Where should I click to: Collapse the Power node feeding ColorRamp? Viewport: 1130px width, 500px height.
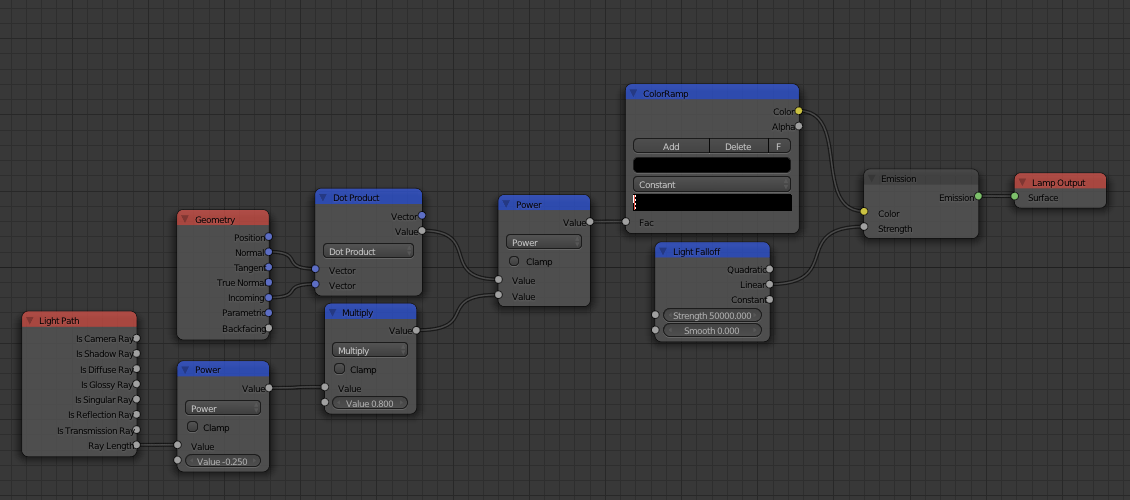tap(507, 204)
